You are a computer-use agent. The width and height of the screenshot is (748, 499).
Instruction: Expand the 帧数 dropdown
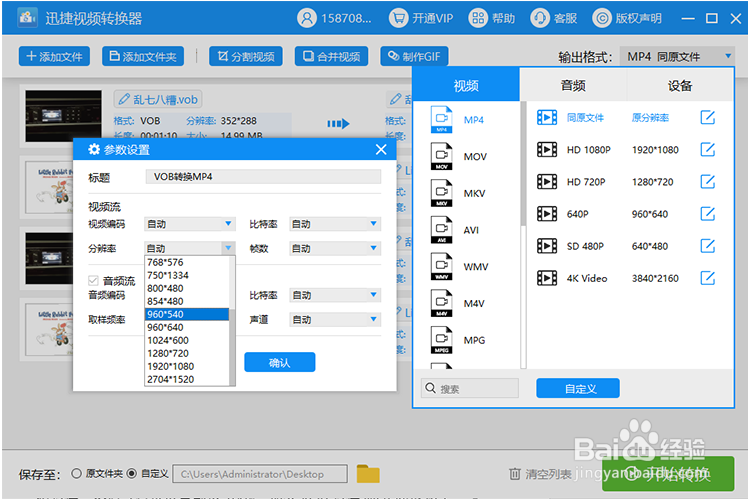point(374,248)
